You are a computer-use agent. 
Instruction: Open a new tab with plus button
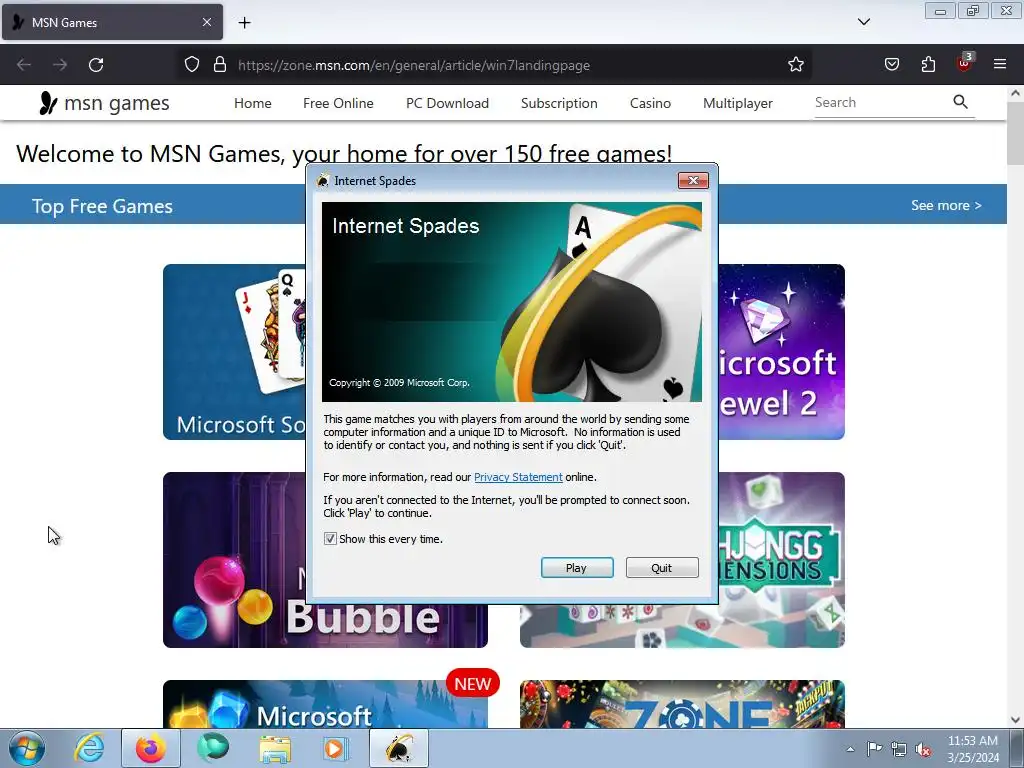(244, 23)
